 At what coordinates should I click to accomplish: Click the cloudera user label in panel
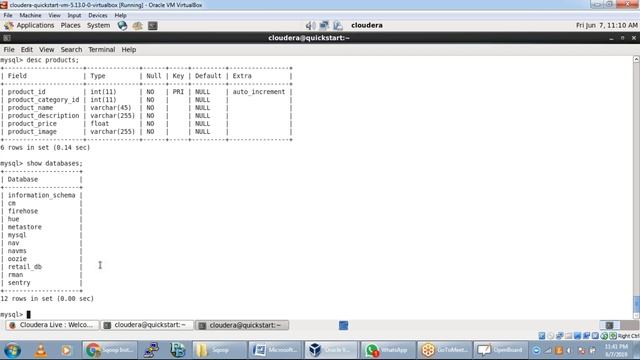(x=367, y=25)
